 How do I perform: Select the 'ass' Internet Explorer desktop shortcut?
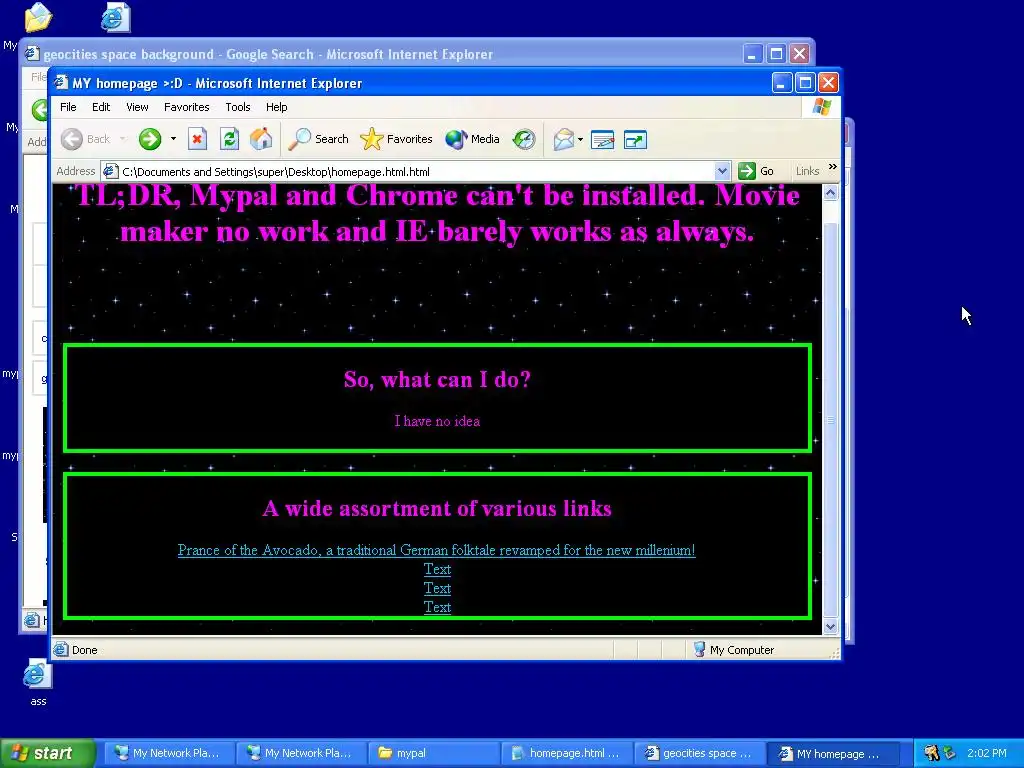(x=37, y=684)
